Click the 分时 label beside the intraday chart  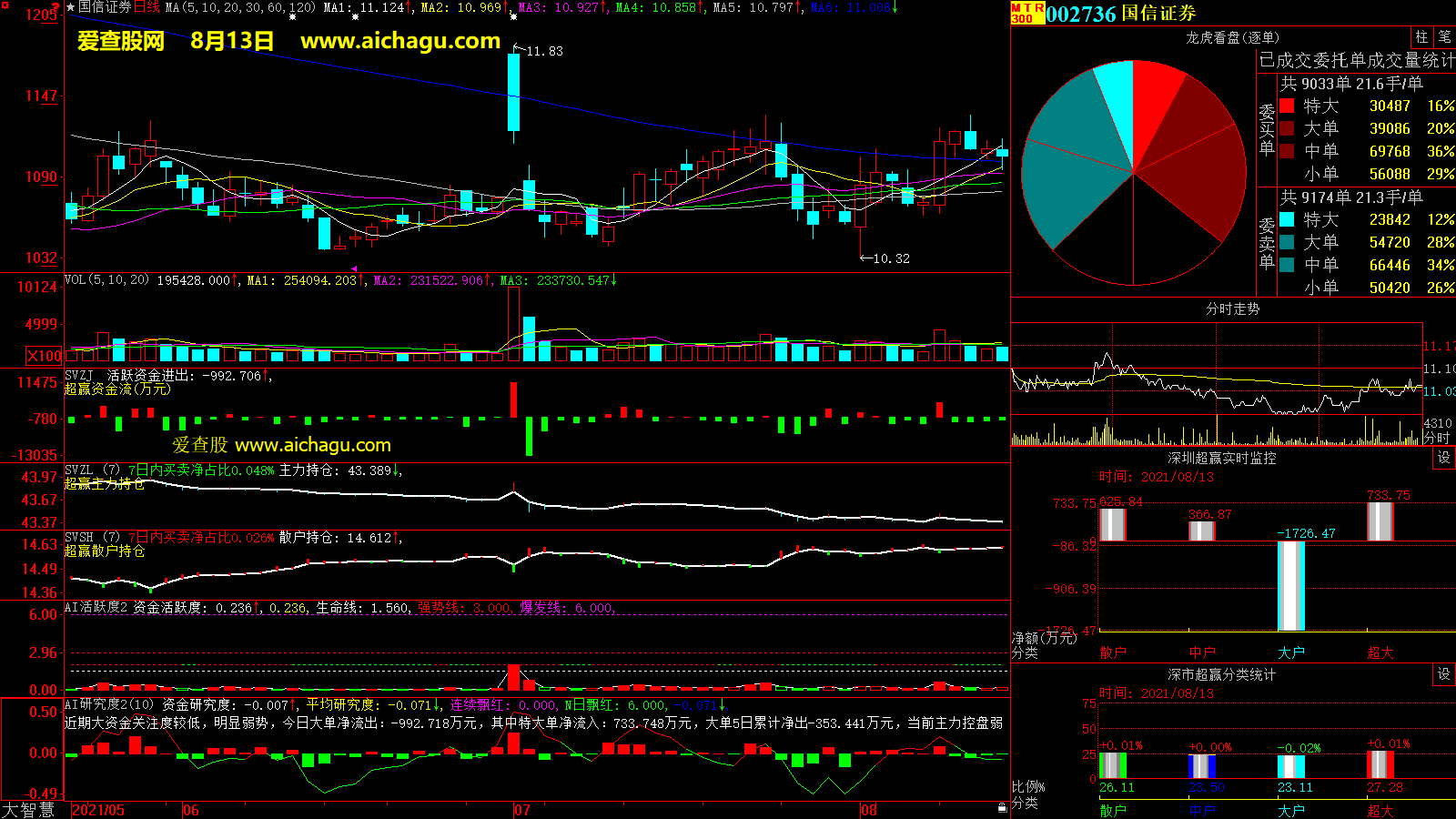pos(1437,438)
